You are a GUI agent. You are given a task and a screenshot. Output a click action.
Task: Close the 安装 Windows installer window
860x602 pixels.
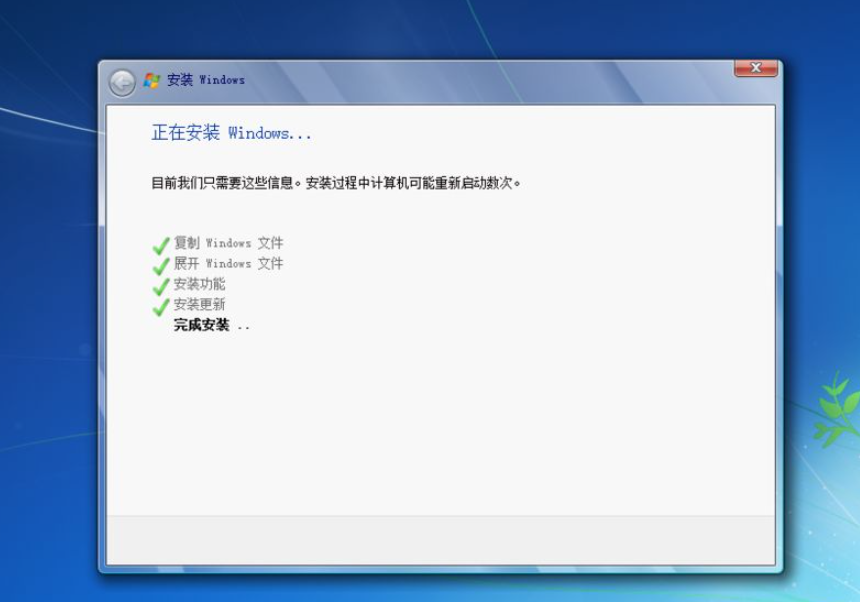pyautogui.click(x=756, y=68)
